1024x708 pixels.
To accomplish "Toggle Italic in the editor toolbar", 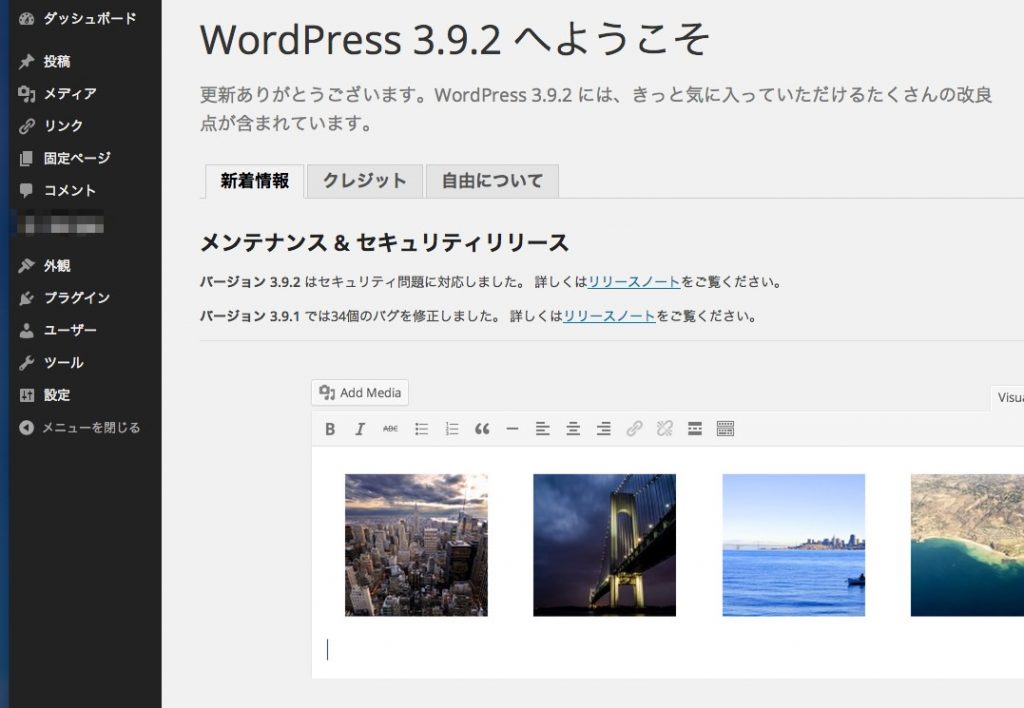I will (x=360, y=429).
